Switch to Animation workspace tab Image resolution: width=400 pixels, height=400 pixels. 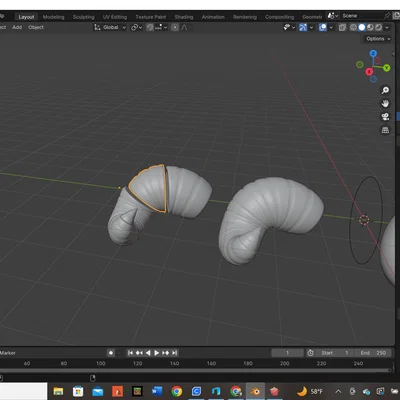click(x=213, y=17)
